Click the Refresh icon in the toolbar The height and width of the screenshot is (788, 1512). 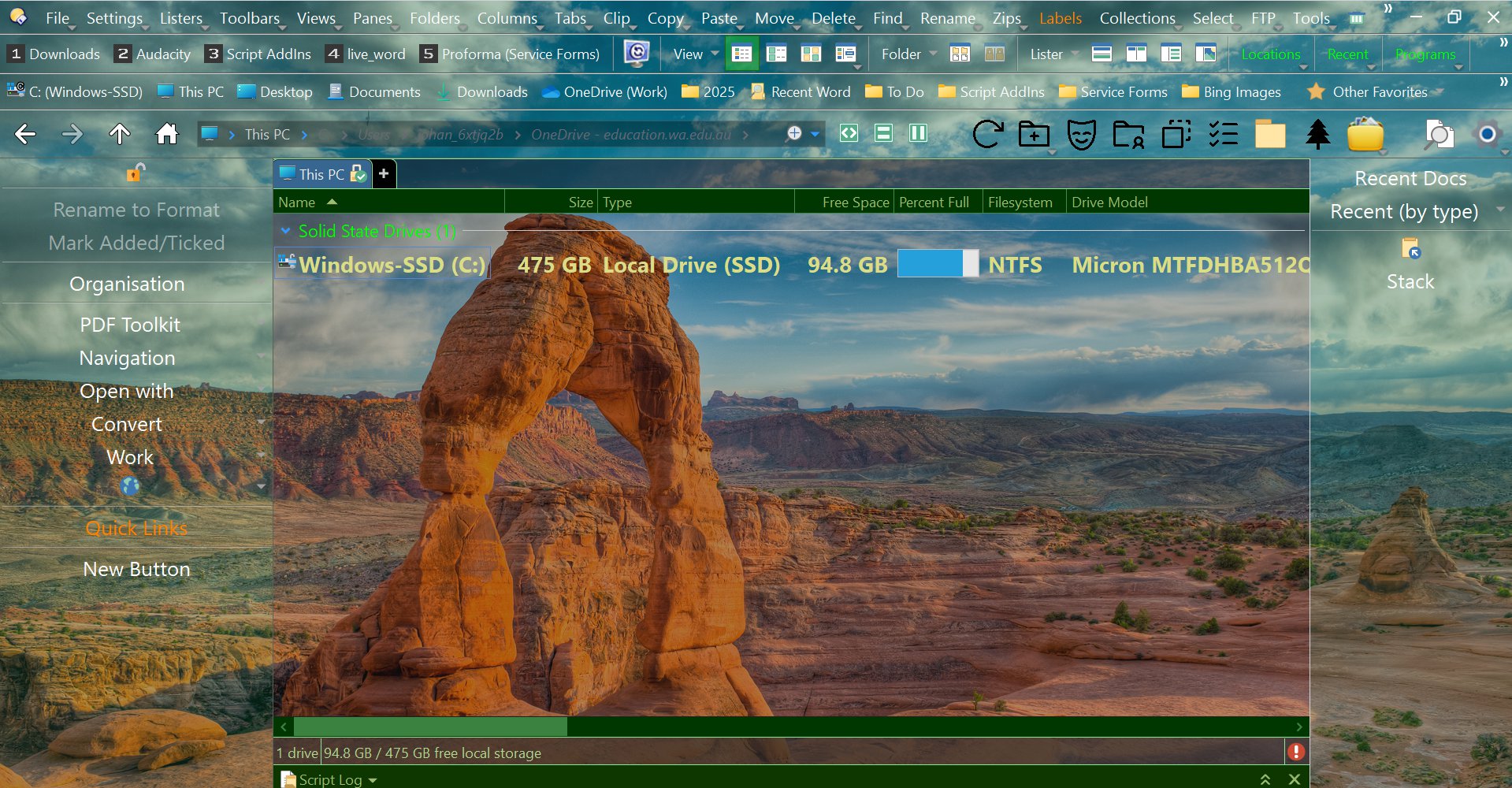987,134
